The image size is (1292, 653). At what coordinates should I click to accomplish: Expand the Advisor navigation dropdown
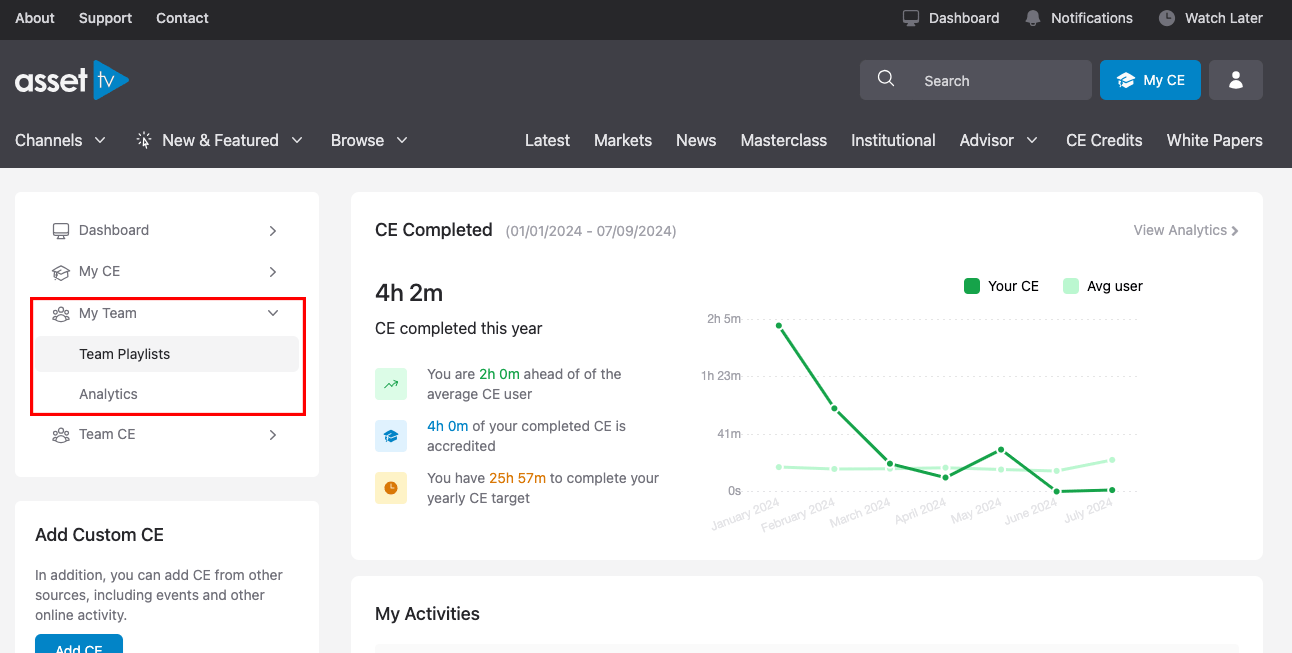pos(998,140)
